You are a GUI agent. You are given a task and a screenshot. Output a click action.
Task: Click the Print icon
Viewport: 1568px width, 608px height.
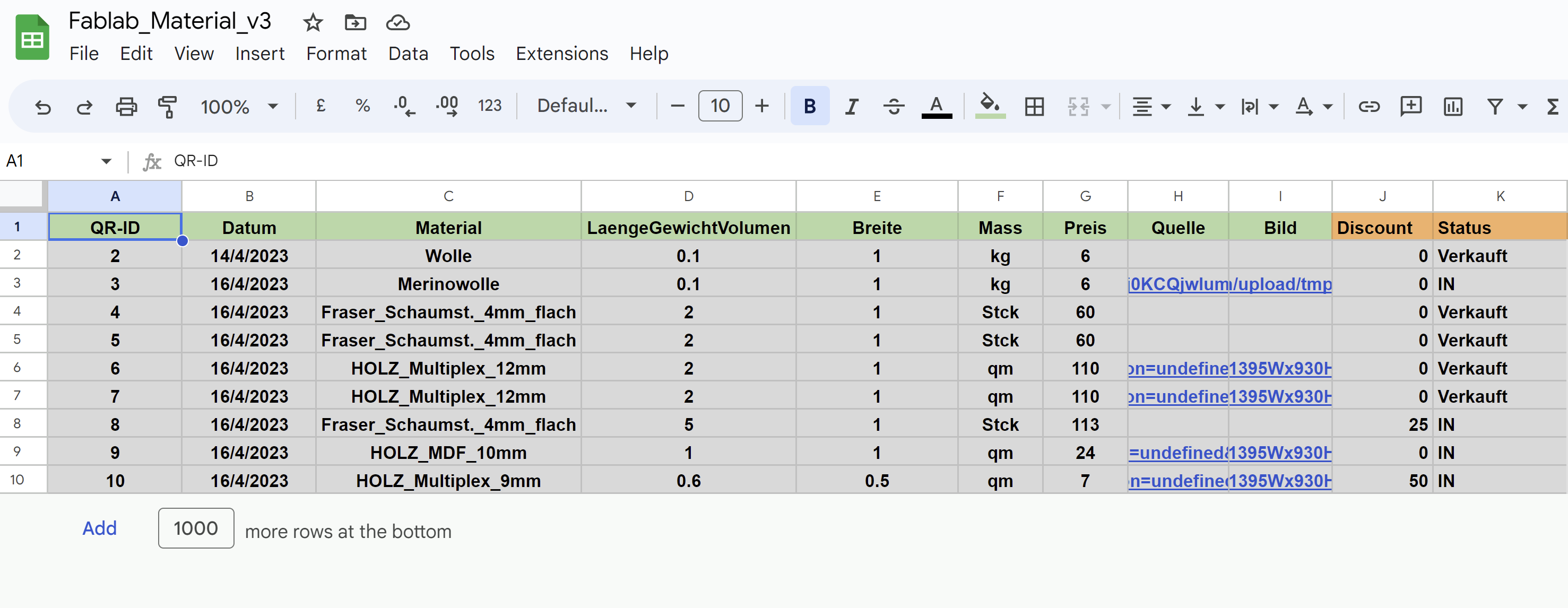(x=126, y=107)
